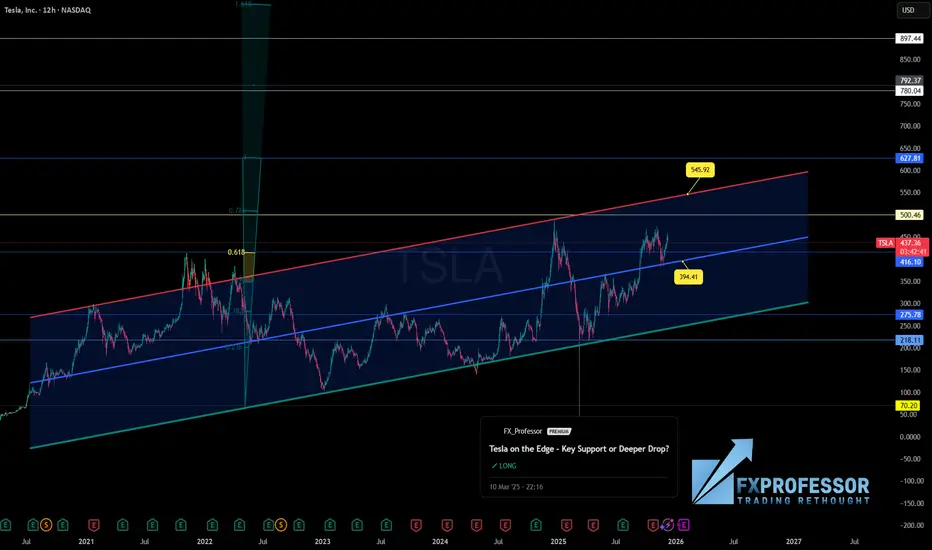
Task: Click the 792.37 price level label
Action: pyautogui.click(x=909, y=80)
